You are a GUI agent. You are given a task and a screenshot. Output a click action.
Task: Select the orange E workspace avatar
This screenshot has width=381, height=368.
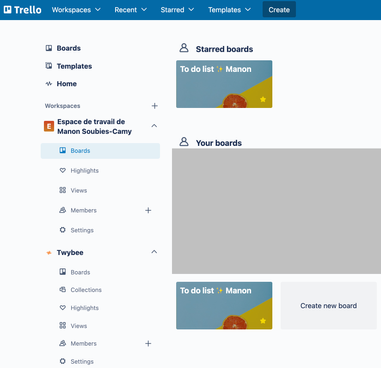tap(49, 126)
